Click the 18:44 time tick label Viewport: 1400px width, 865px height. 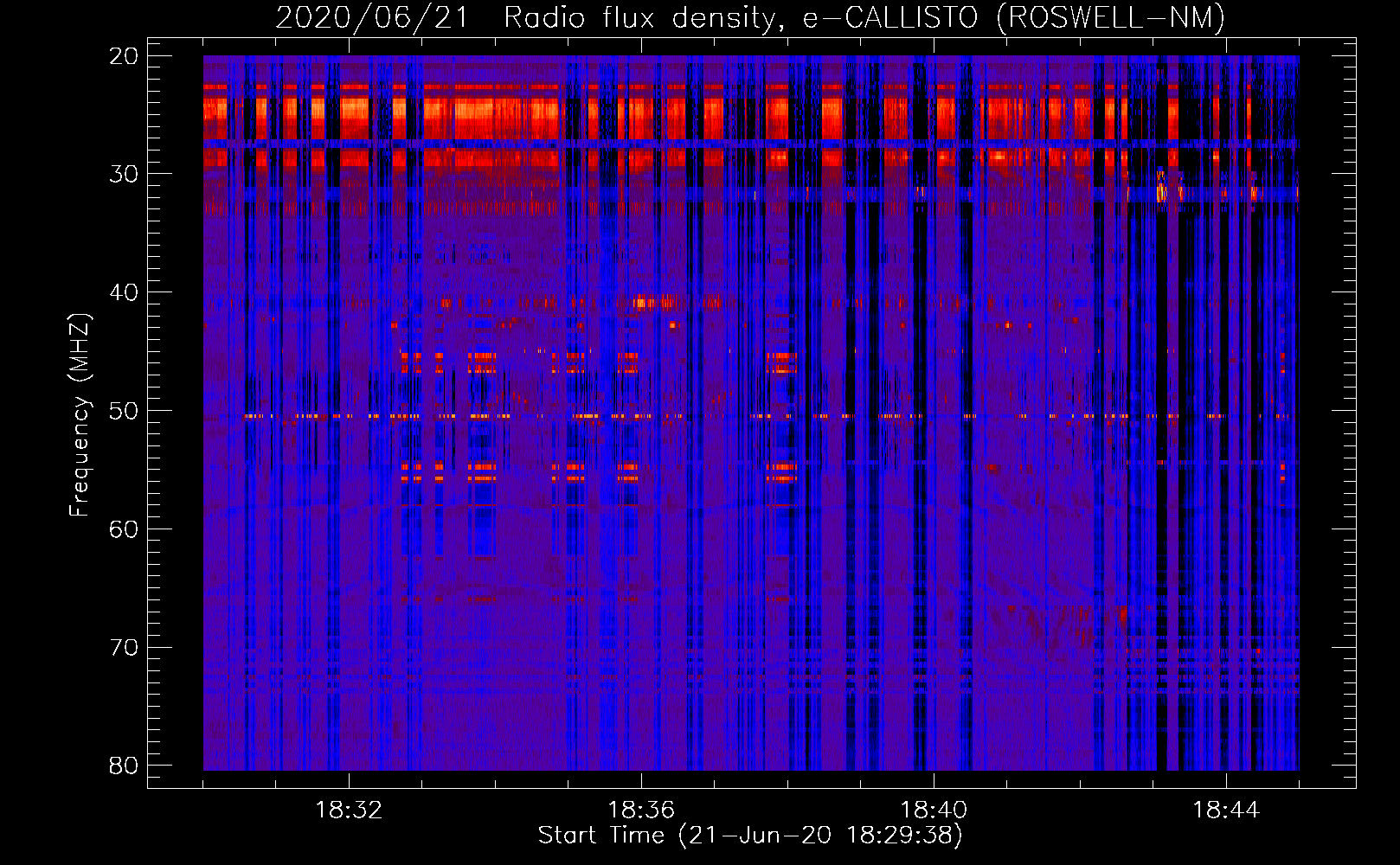tap(1226, 811)
